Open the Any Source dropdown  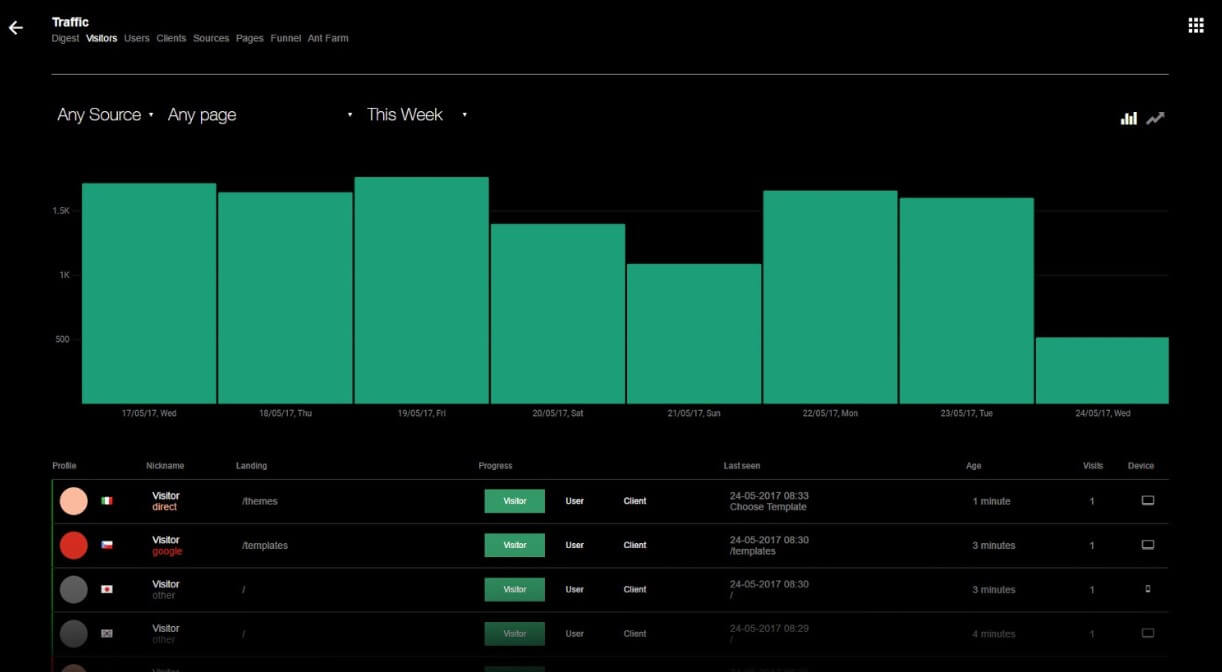(x=105, y=115)
